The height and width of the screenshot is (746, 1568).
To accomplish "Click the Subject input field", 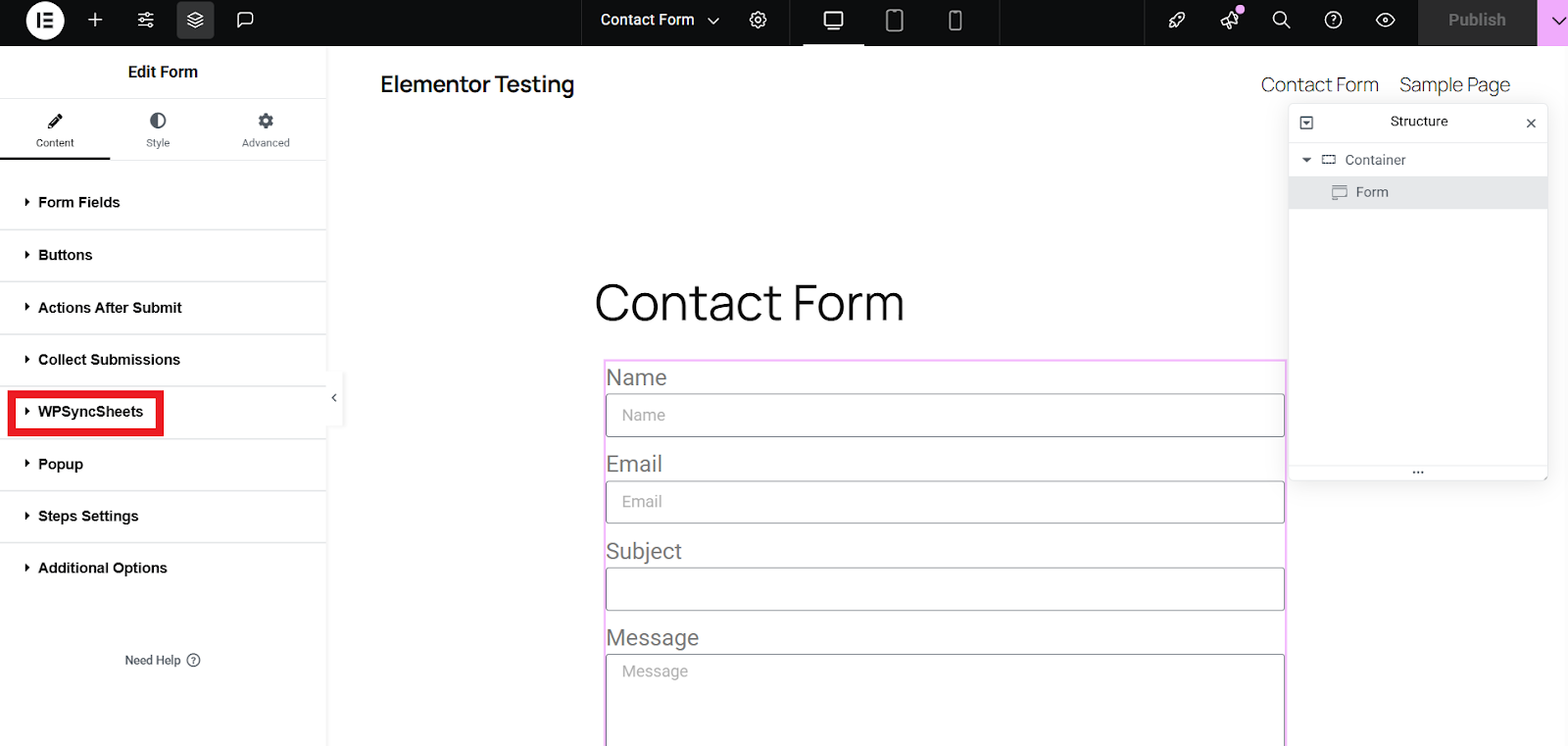I will 945,589.
